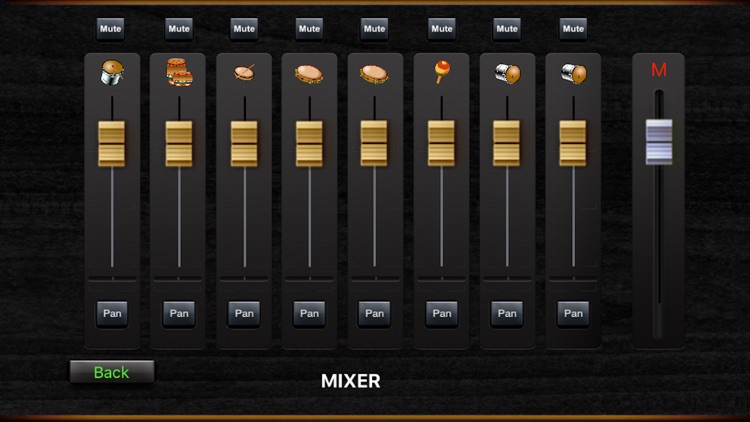
Task: Click the maraca channel fader knob
Action: pyautogui.click(x=441, y=144)
